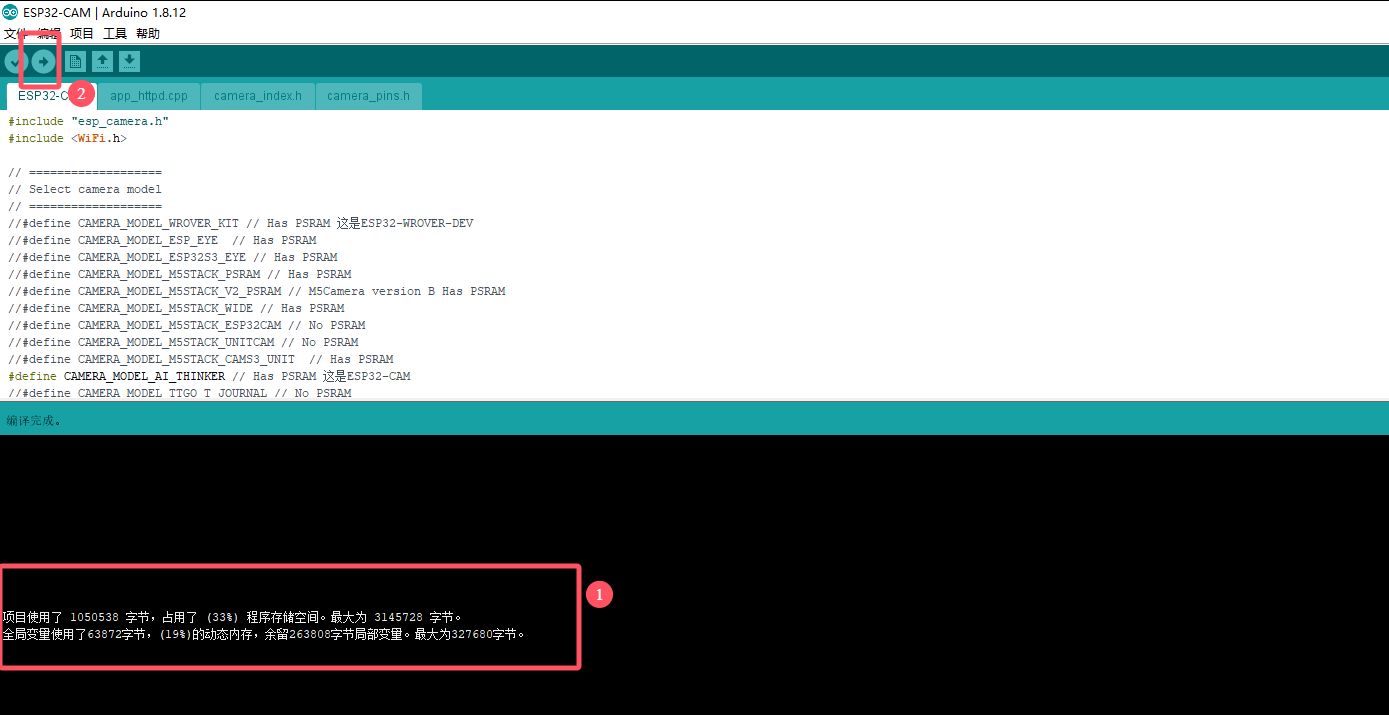The height and width of the screenshot is (715, 1389).
Task: Click the CAMERA_MODEL_ESP32S3_EYE define line
Action: point(173,257)
